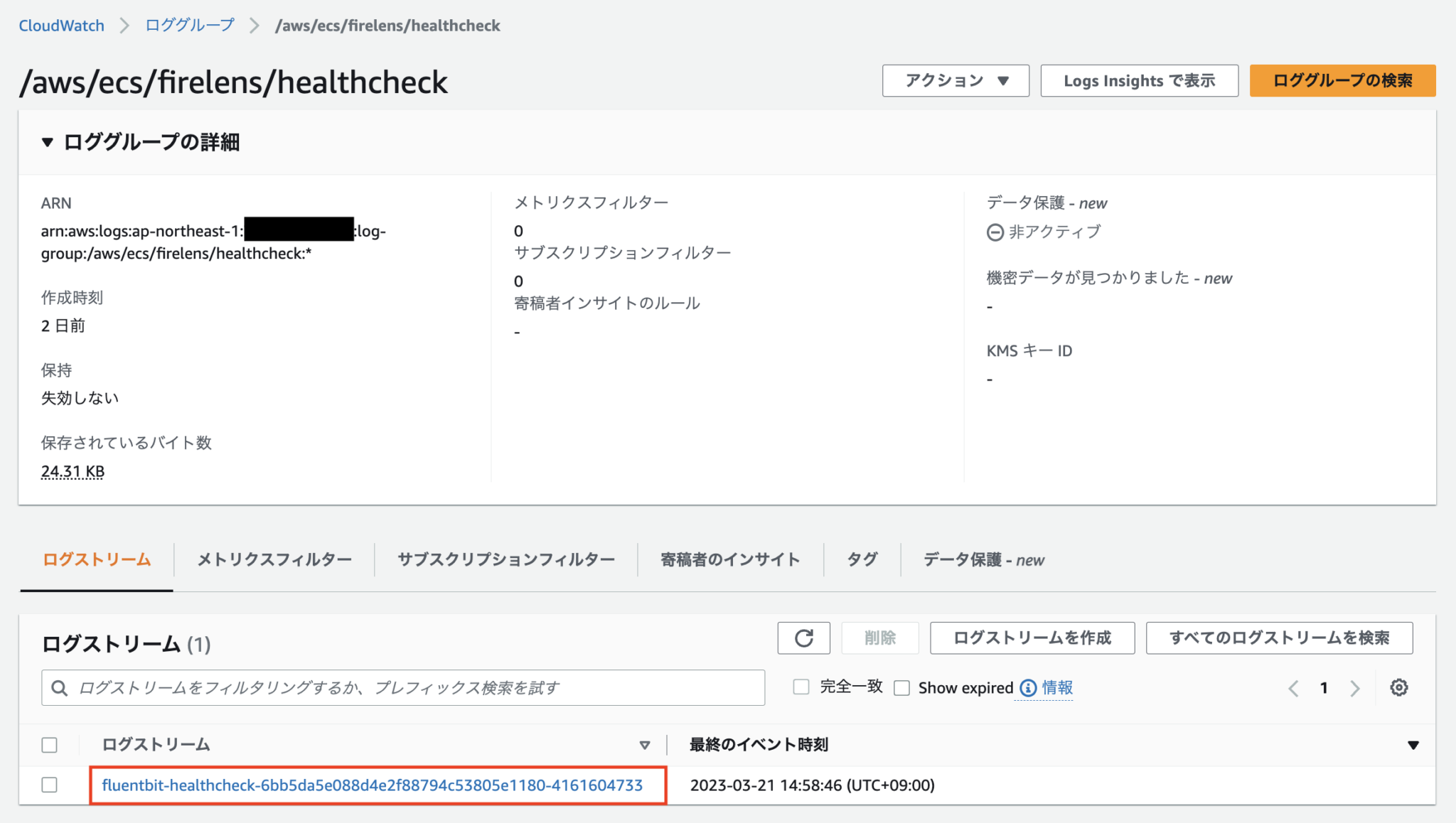Click the next page arrow in pagination

[1355, 687]
